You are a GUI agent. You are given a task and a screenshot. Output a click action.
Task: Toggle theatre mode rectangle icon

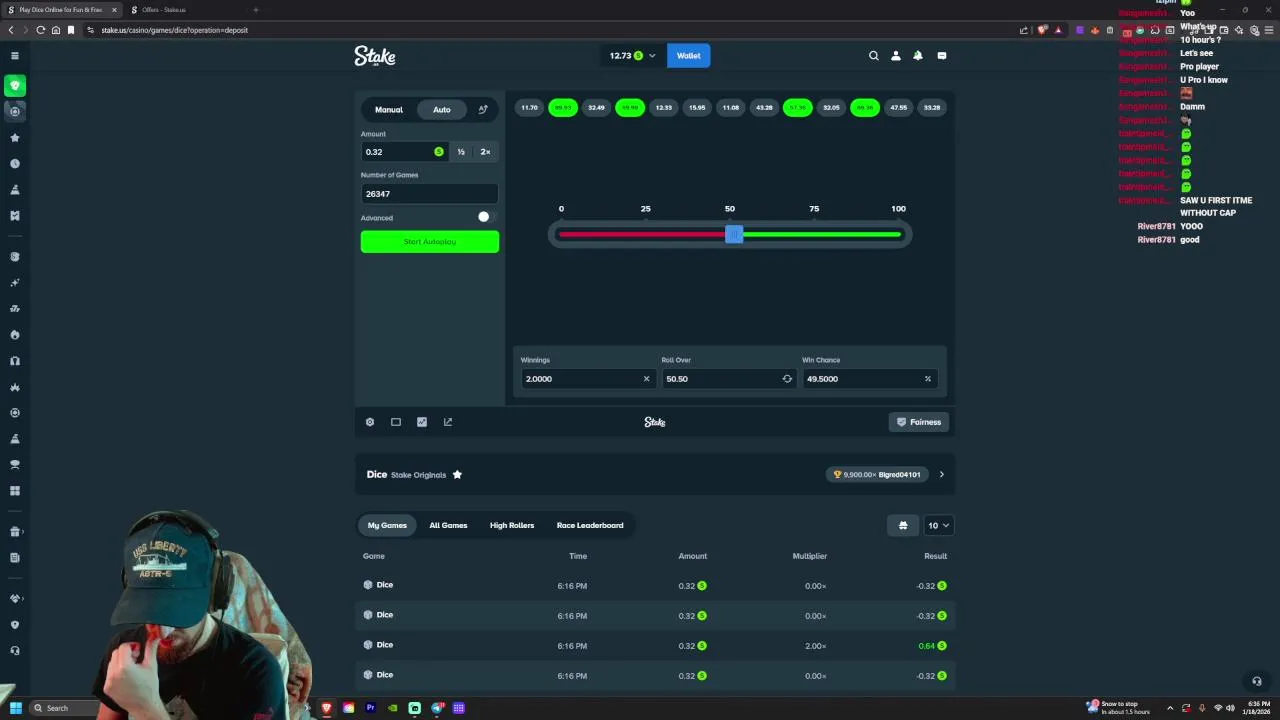pyautogui.click(x=396, y=422)
